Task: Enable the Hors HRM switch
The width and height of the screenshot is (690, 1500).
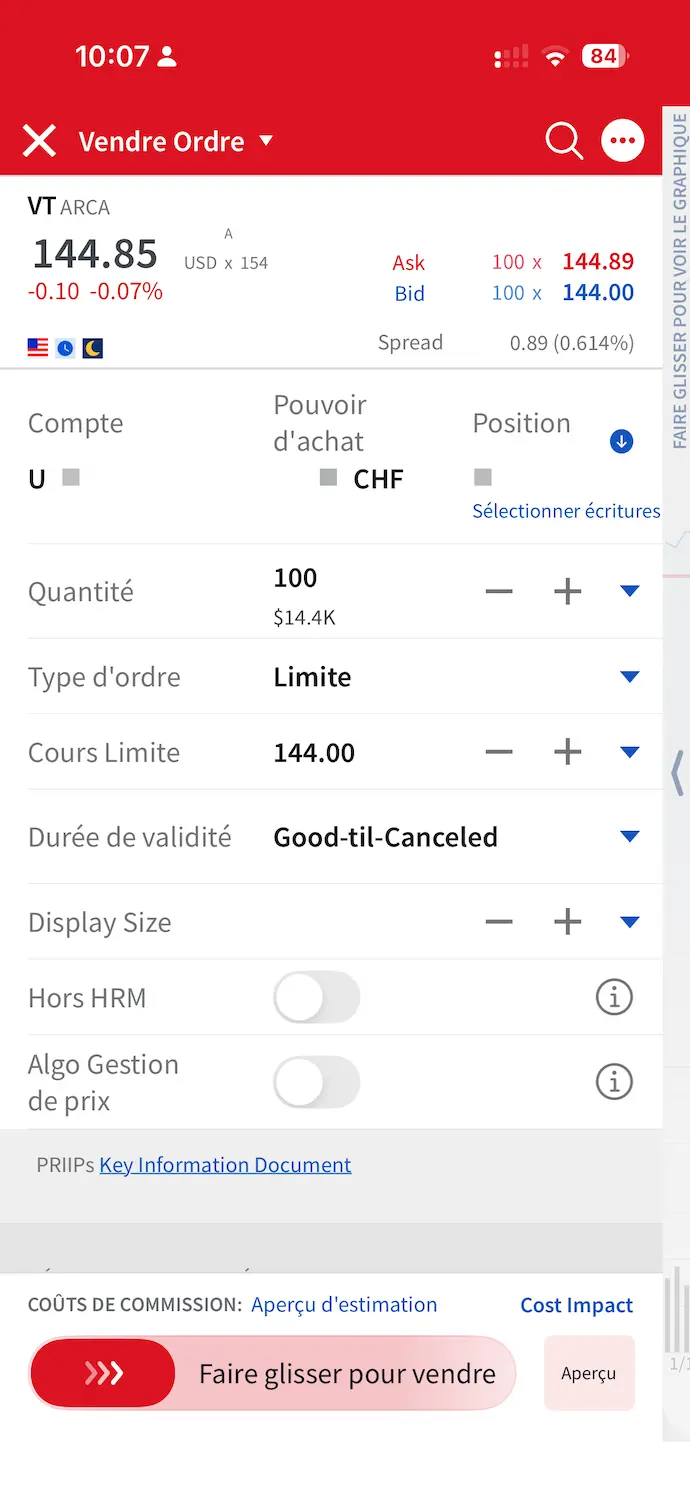Action: [317, 997]
